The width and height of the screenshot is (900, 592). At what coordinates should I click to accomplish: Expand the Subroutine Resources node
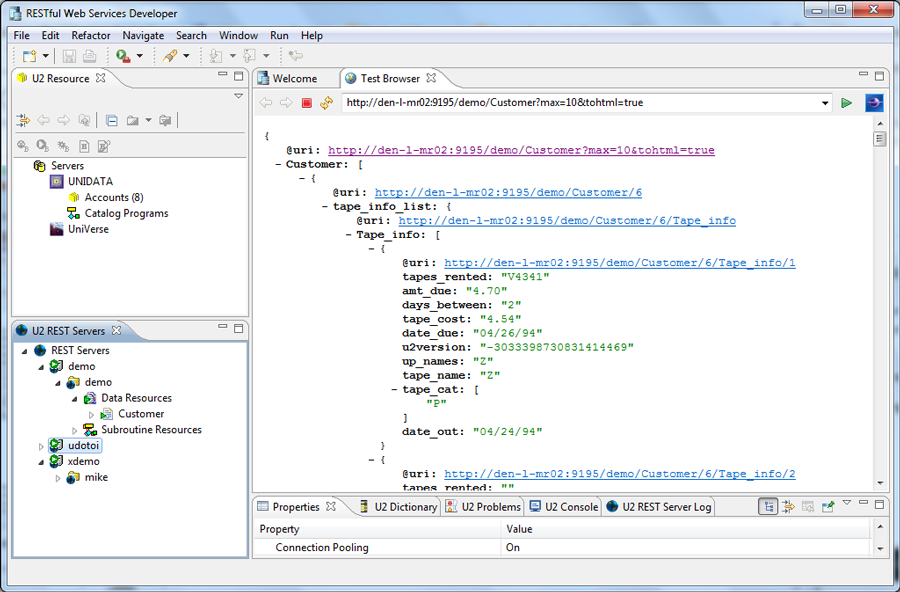pyautogui.click(x=75, y=430)
